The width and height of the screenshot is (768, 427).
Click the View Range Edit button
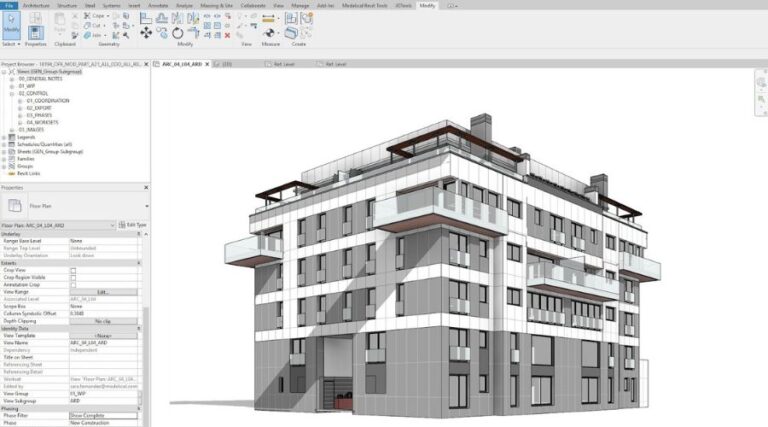pos(102,291)
